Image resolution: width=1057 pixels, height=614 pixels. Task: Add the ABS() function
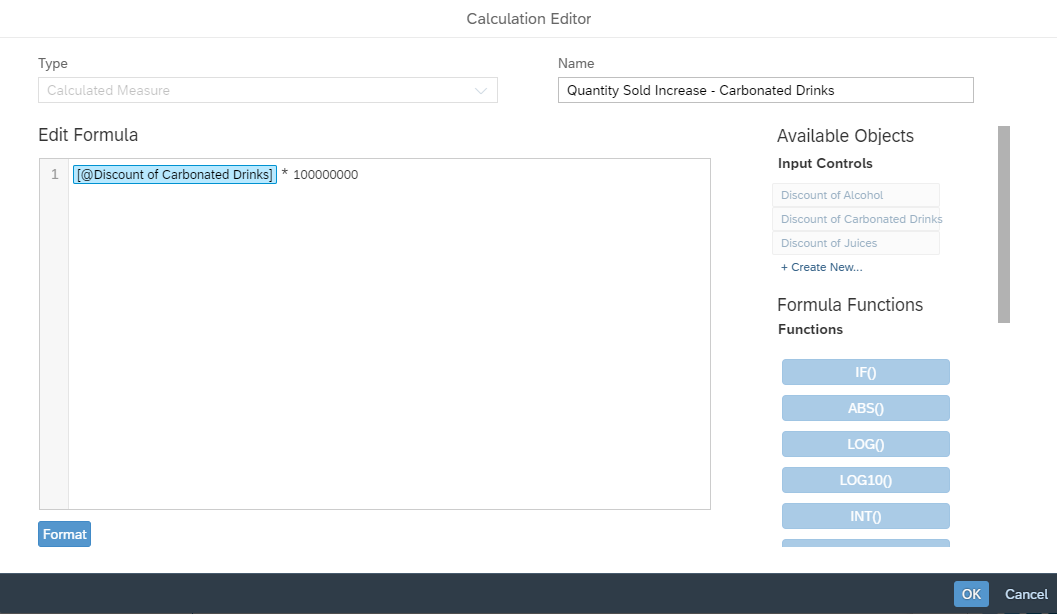[x=865, y=408]
